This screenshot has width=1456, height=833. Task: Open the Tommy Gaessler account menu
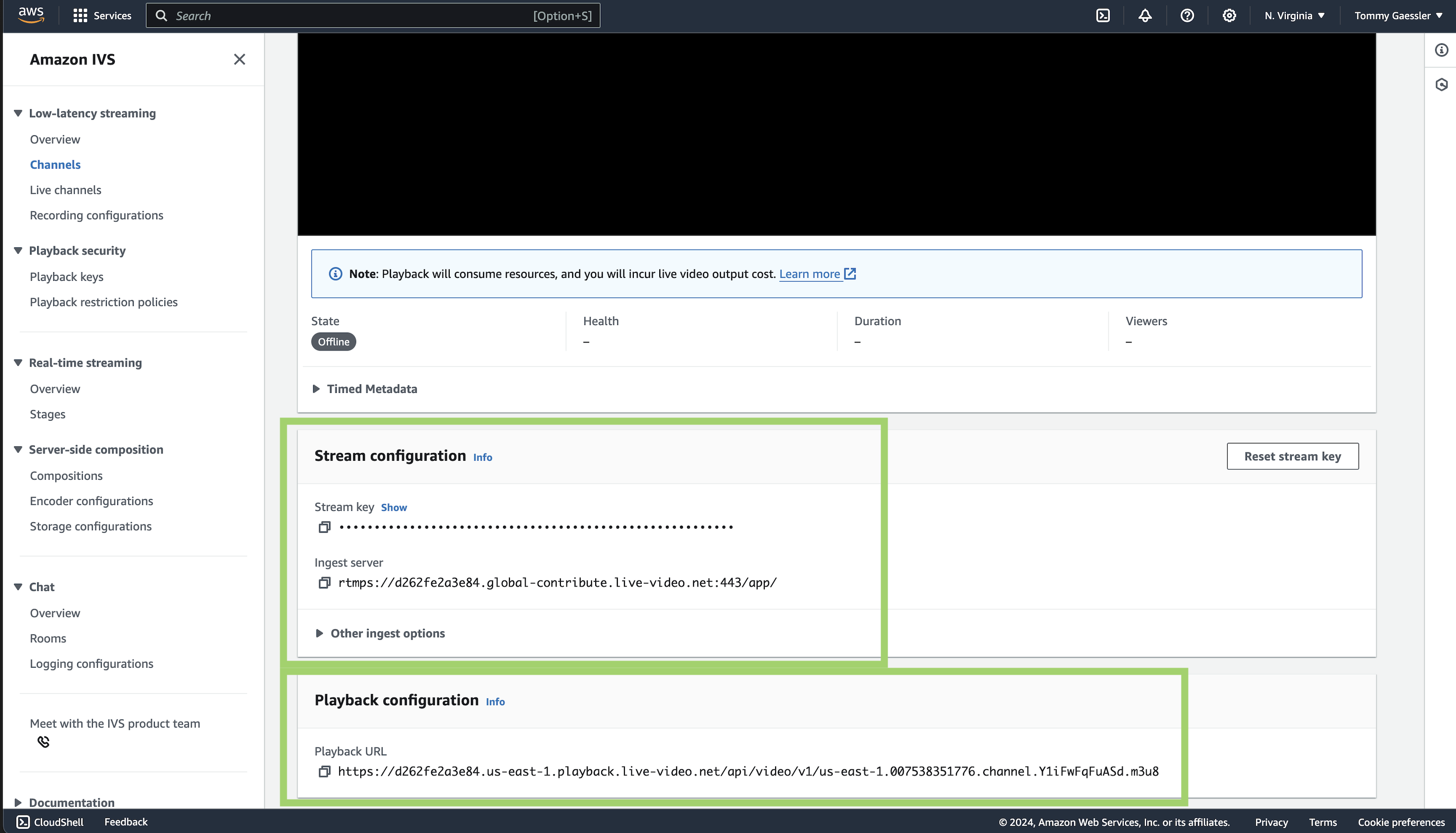pos(1397,16)
